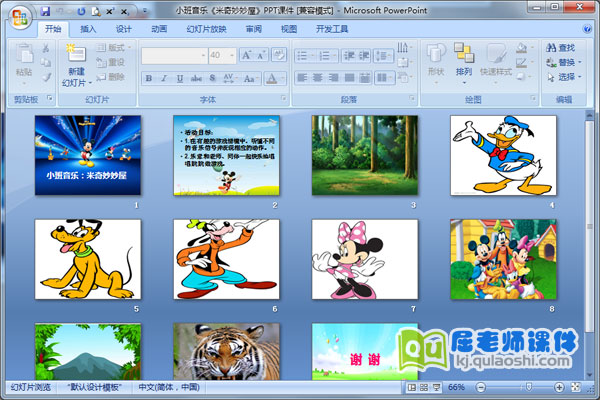The image size is (600, 400).
Task: Open line spacing dropdown
Action: point(383,56)
